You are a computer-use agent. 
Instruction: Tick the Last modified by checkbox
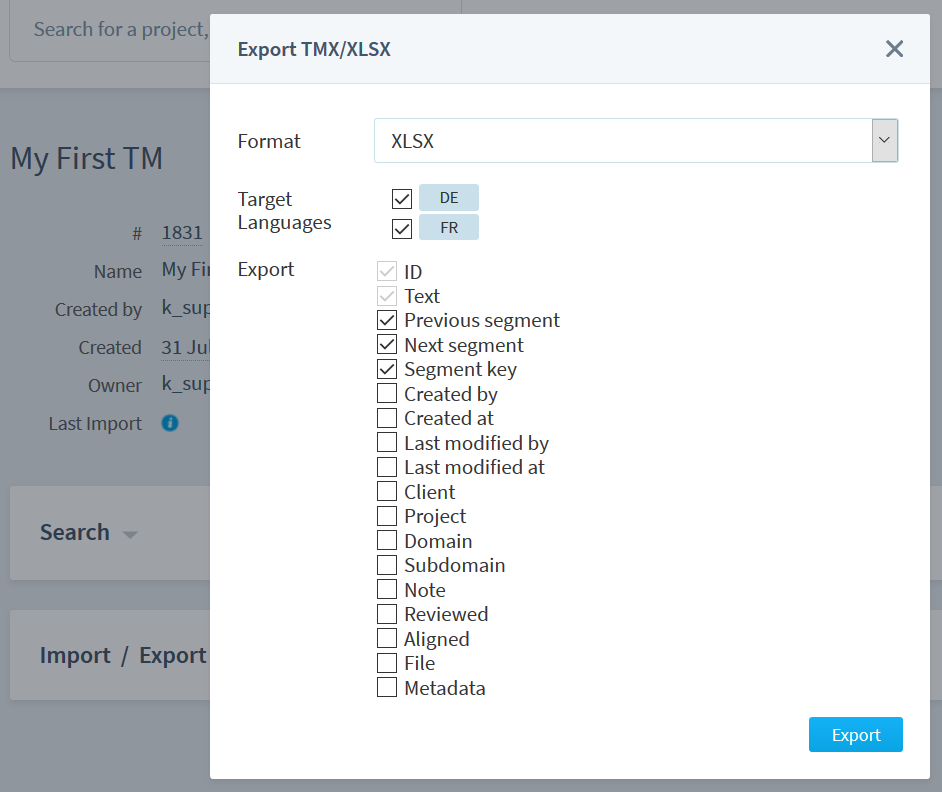point(387,443)
